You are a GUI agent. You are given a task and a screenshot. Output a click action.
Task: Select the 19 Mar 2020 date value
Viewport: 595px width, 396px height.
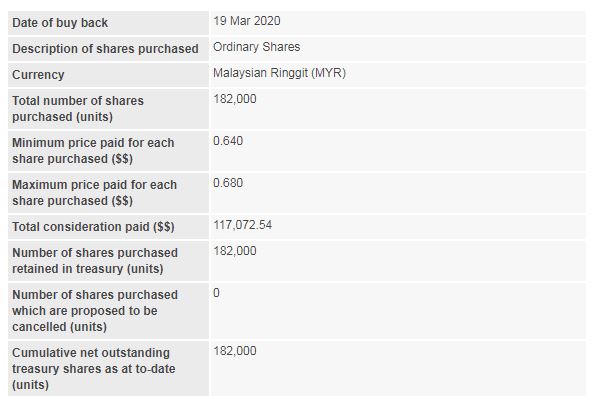point(247,20)
